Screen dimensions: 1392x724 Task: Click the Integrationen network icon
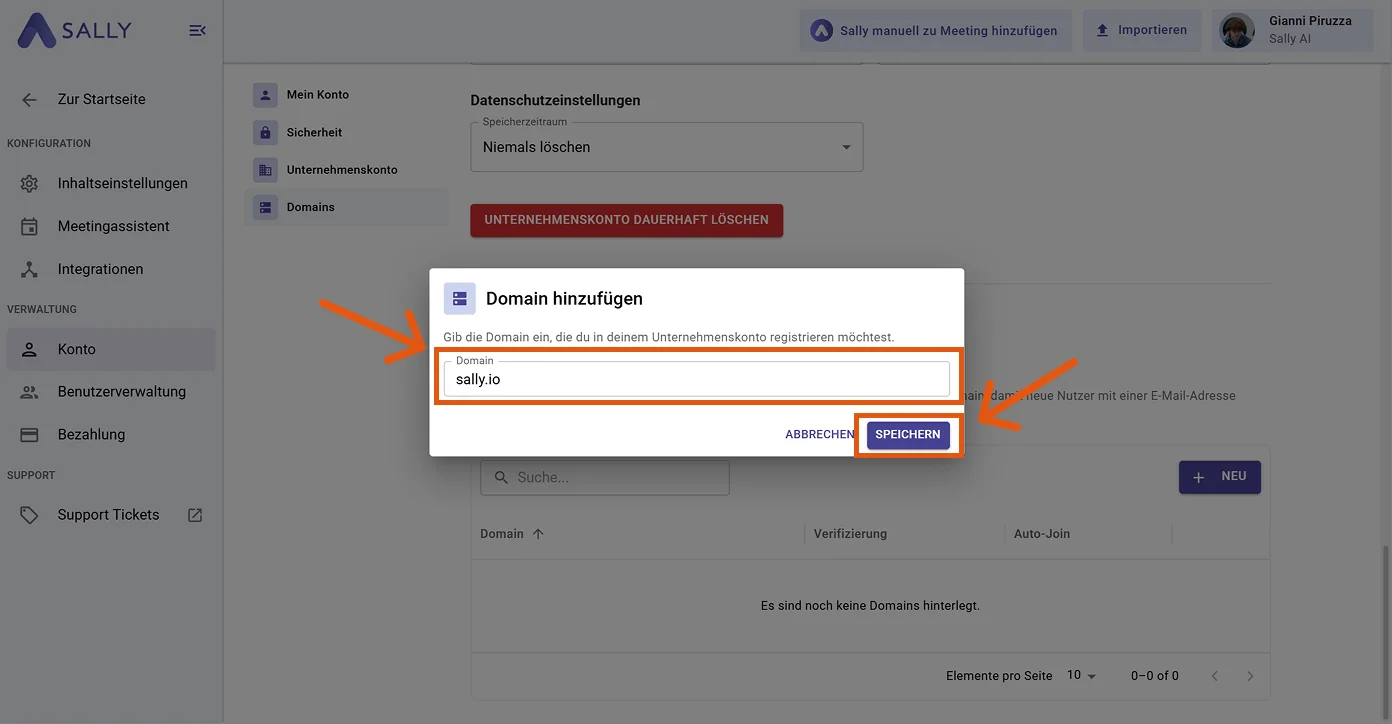click(x=29, y=269)
